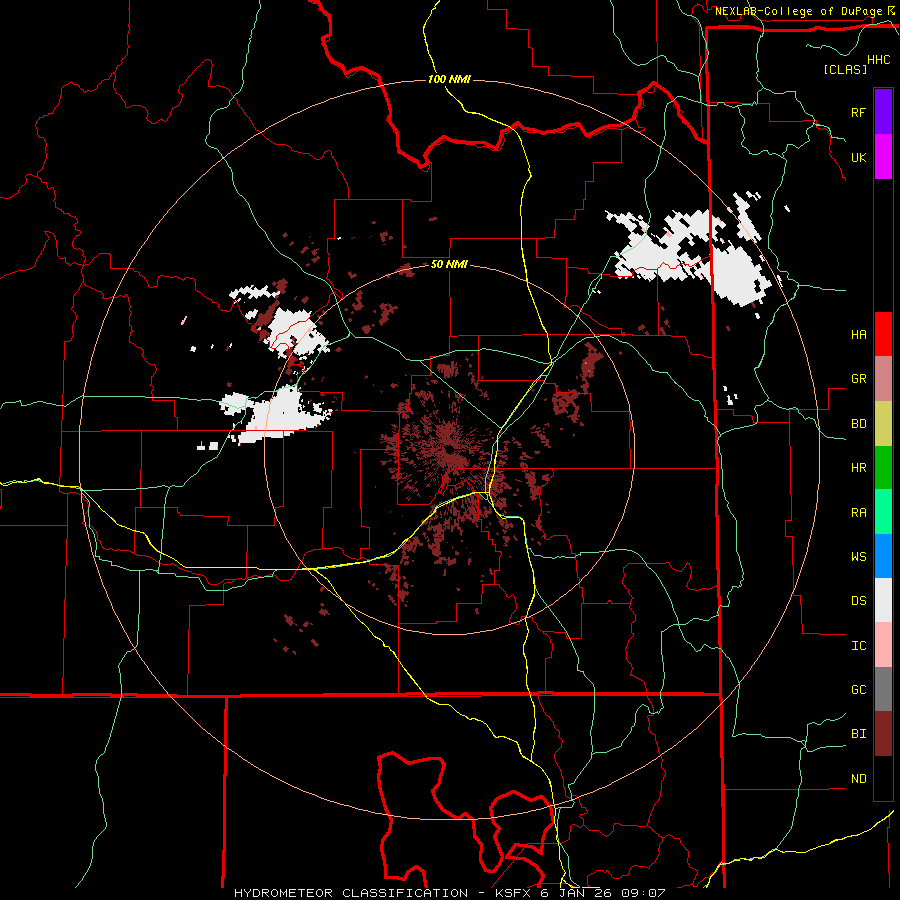This screenshot has width=900, height=900.
Task: Select the BD yellow legend swatch
Action: 883,424
